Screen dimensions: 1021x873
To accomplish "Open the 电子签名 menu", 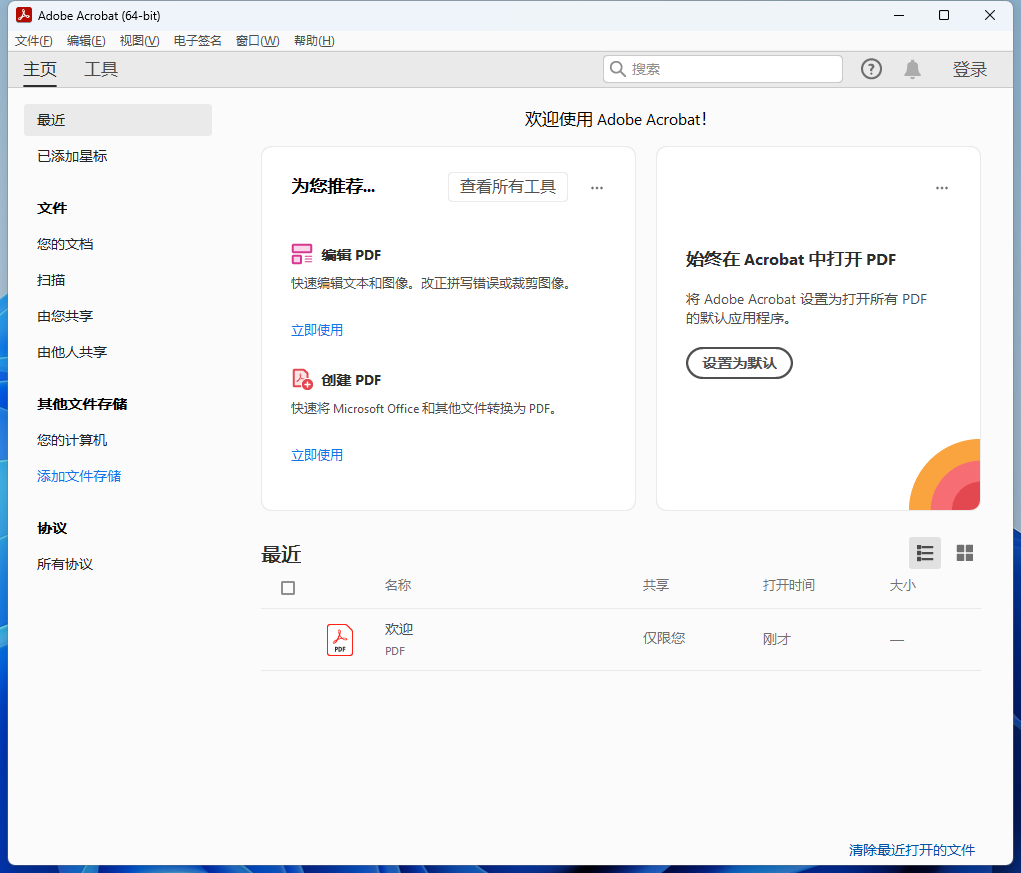I will pyautogui.click(x=197, y=41).
